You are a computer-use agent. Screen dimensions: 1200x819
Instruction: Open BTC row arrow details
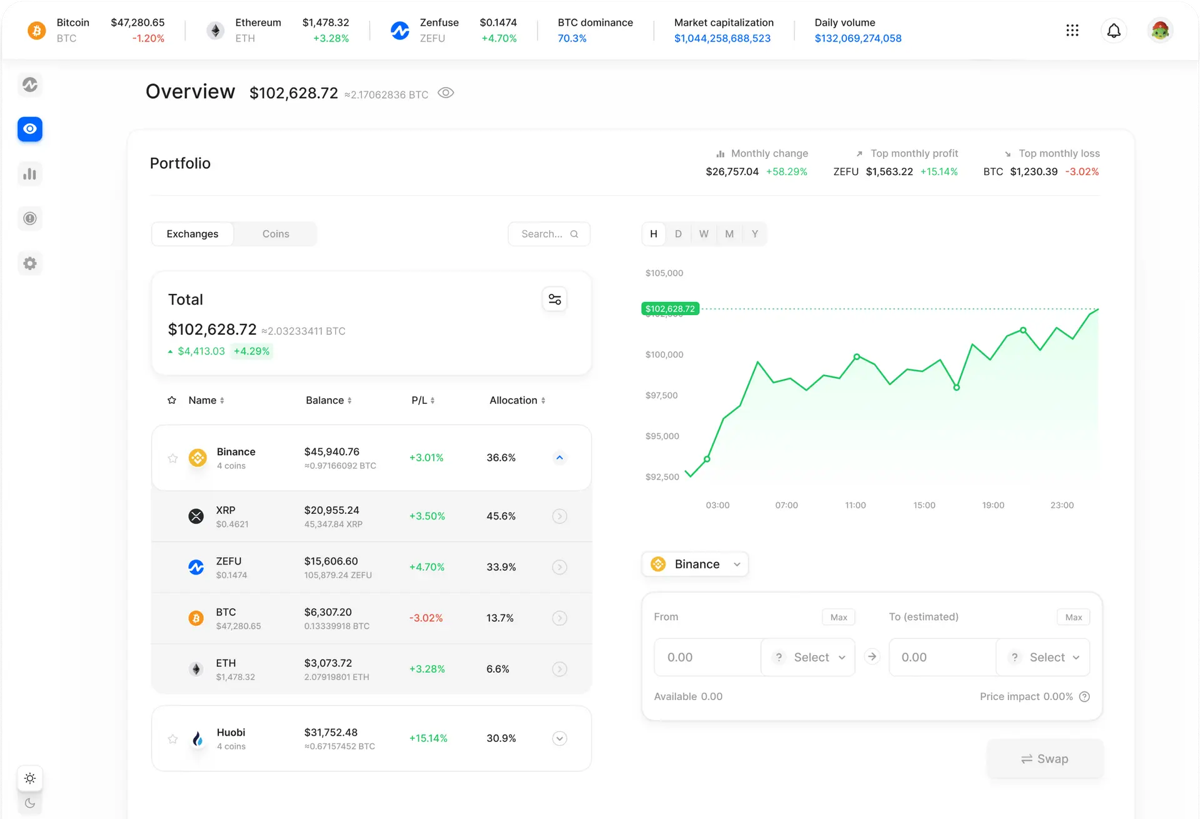pos(560,618)
